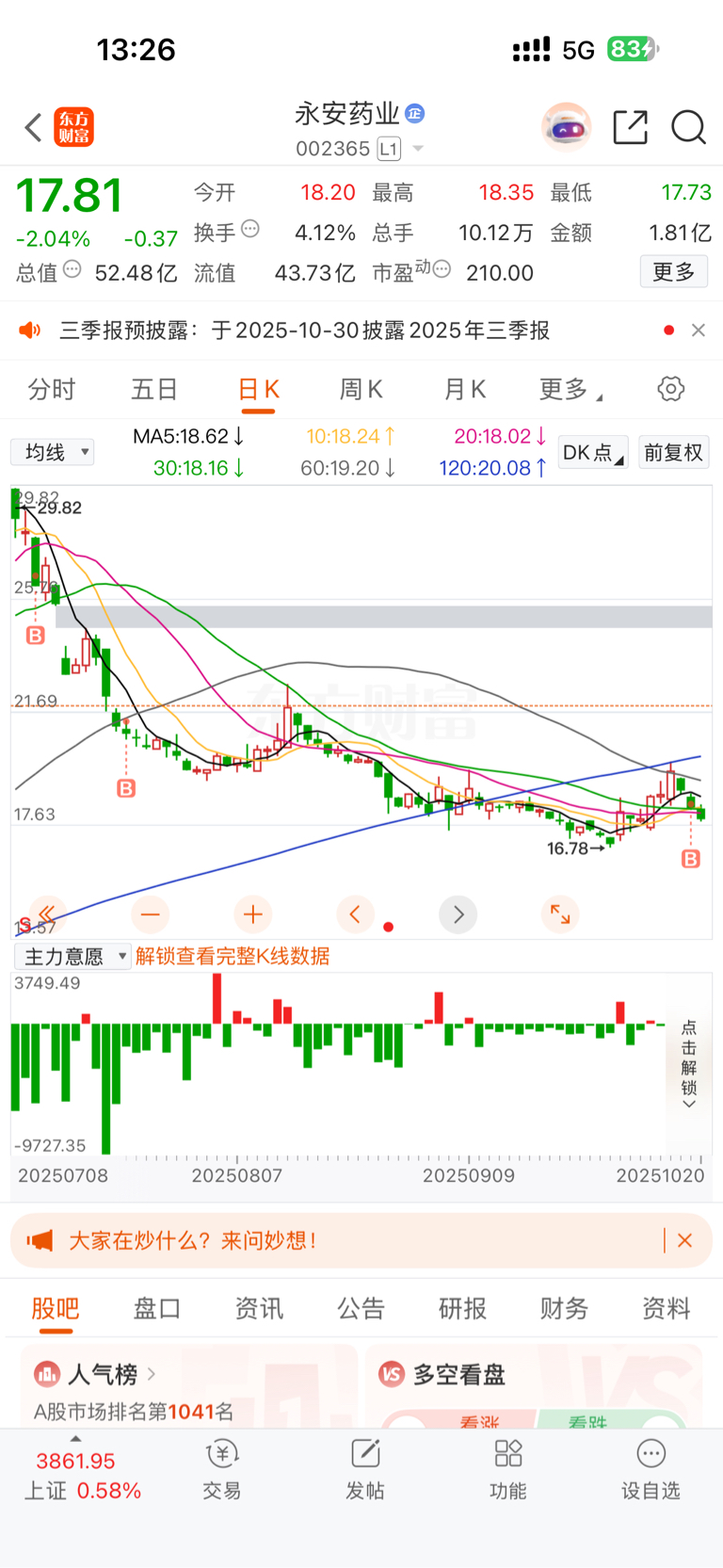The image size is (723, 1568).
Task: Expand stock code dropdown arrow
Action: click(x=418, y=149)
